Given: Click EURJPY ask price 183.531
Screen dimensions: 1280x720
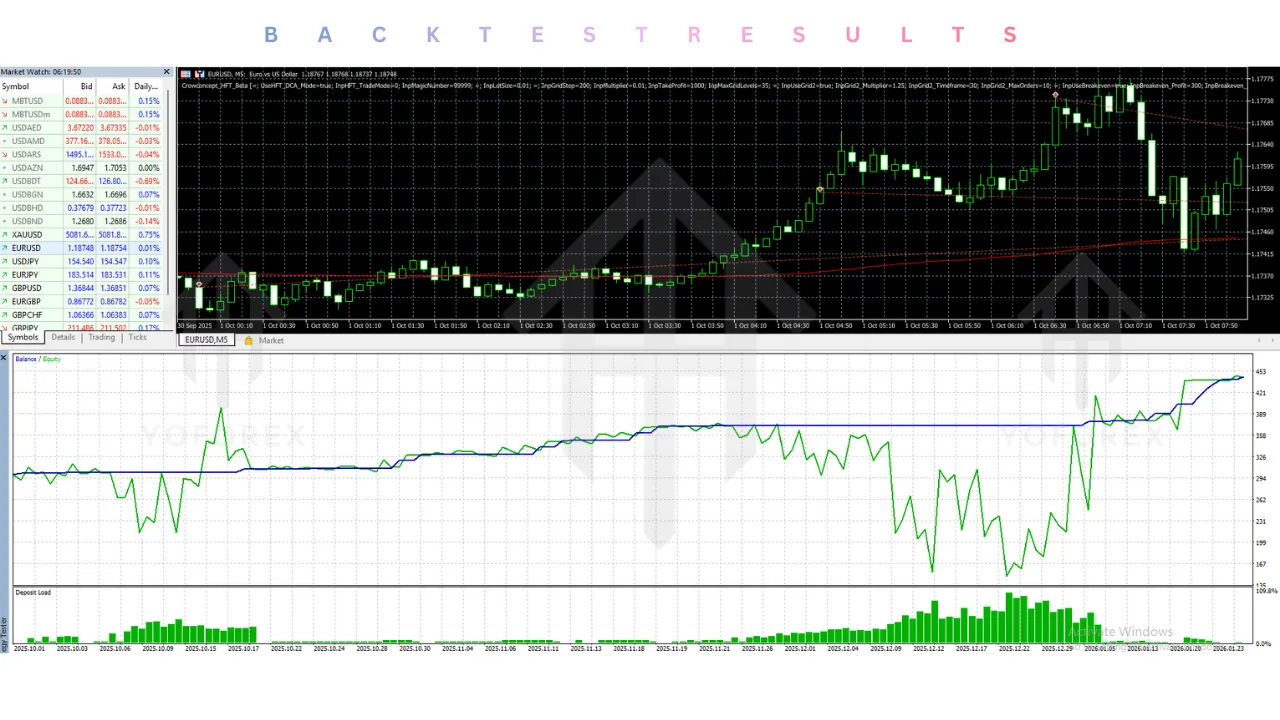Looking at the screenshot, I should coord(113,275).
